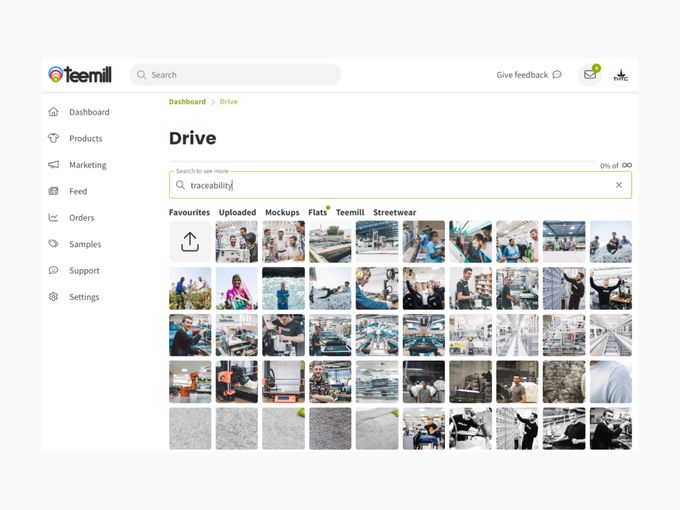Select the first photo thumbnail after upload
The width and height of the screenshot is (680, 510).
coord(237,242)
